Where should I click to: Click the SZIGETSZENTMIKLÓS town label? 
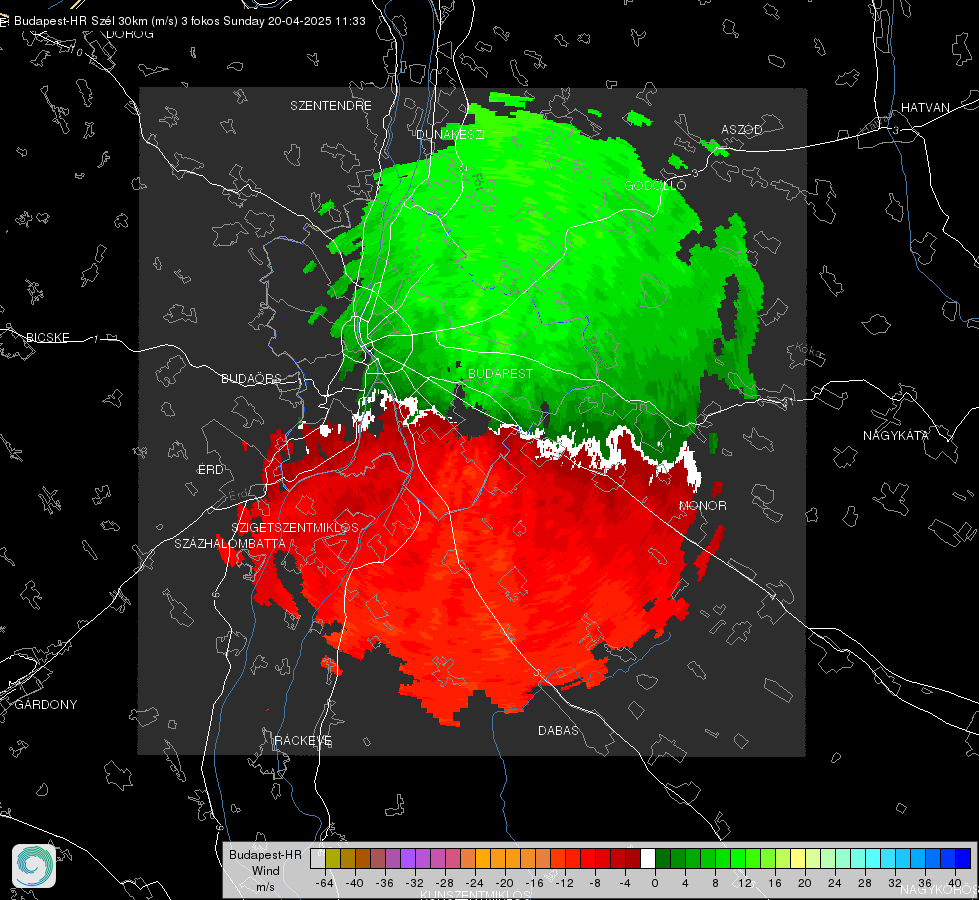point(295,527)
